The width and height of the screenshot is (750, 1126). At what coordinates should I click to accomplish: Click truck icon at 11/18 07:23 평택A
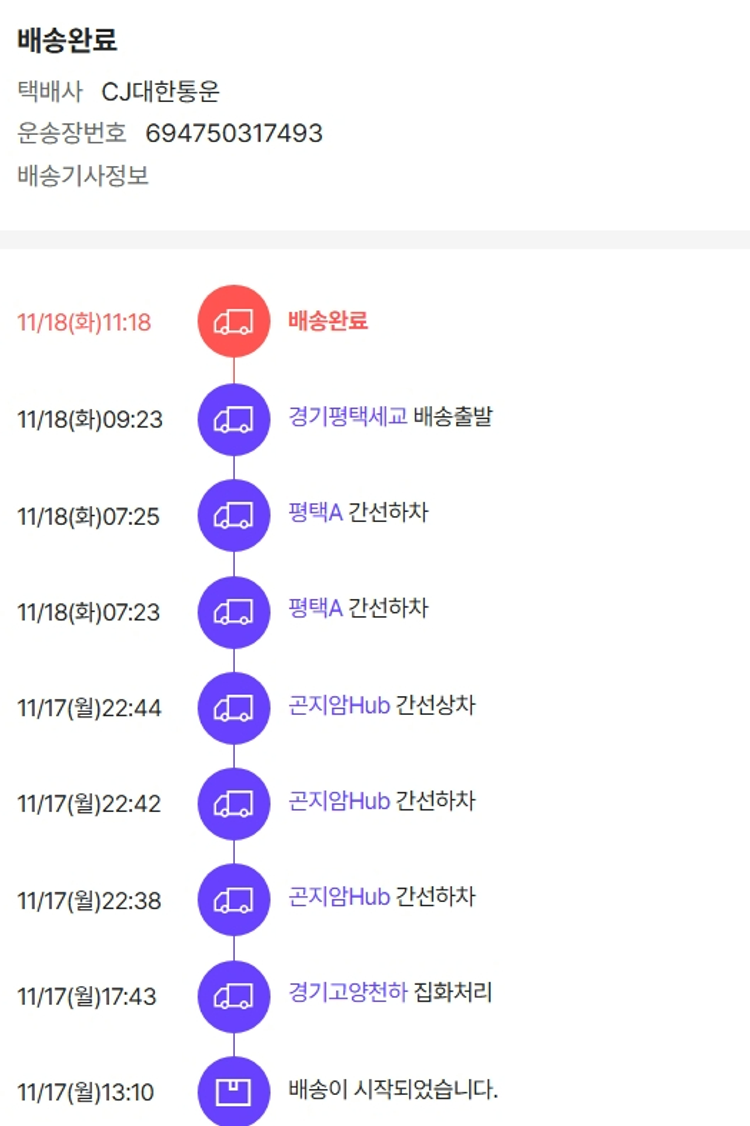point(234,611)
